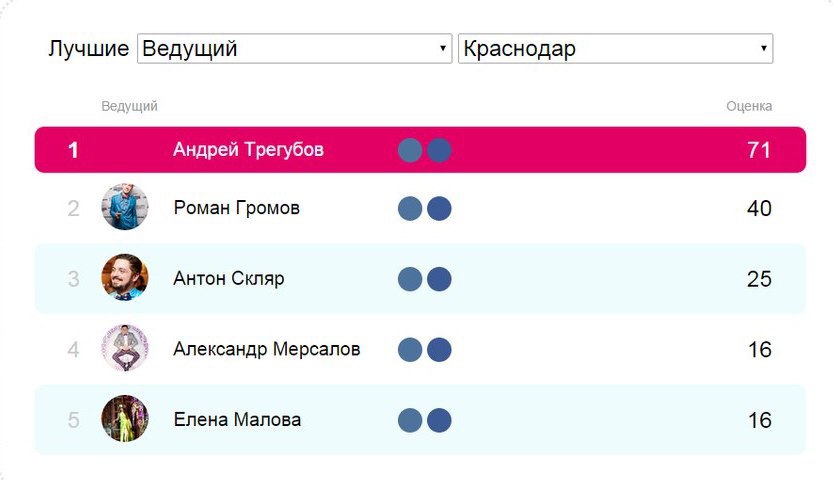Viewport: 833px width, 480px height.
Task: Open Роман Громов's profile photo
Action: [x=125, y=208]
